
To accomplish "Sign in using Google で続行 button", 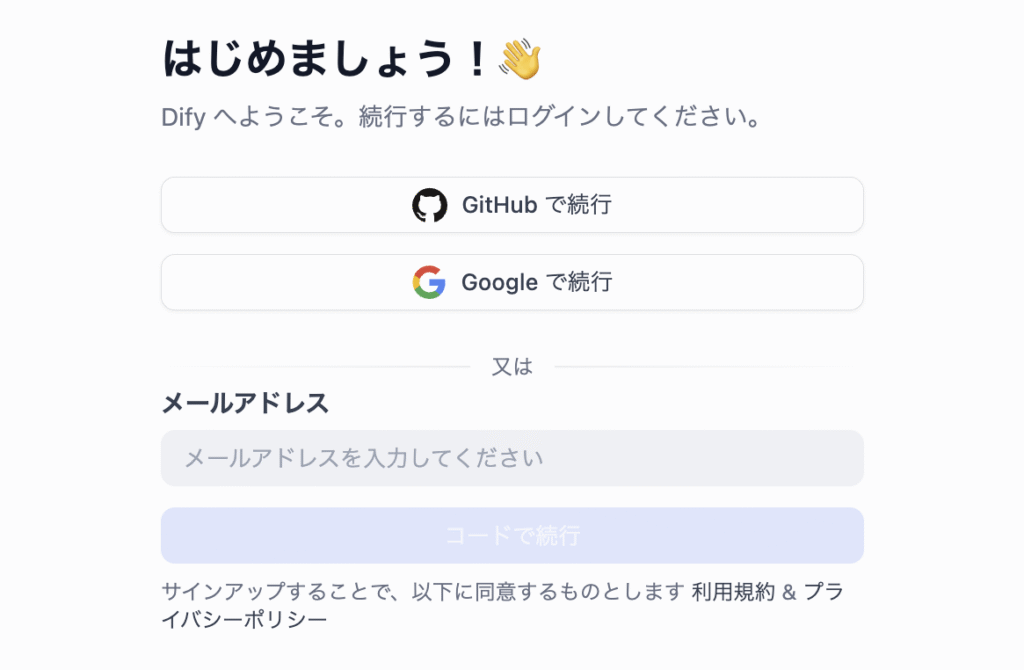I will tap(512, 282).
